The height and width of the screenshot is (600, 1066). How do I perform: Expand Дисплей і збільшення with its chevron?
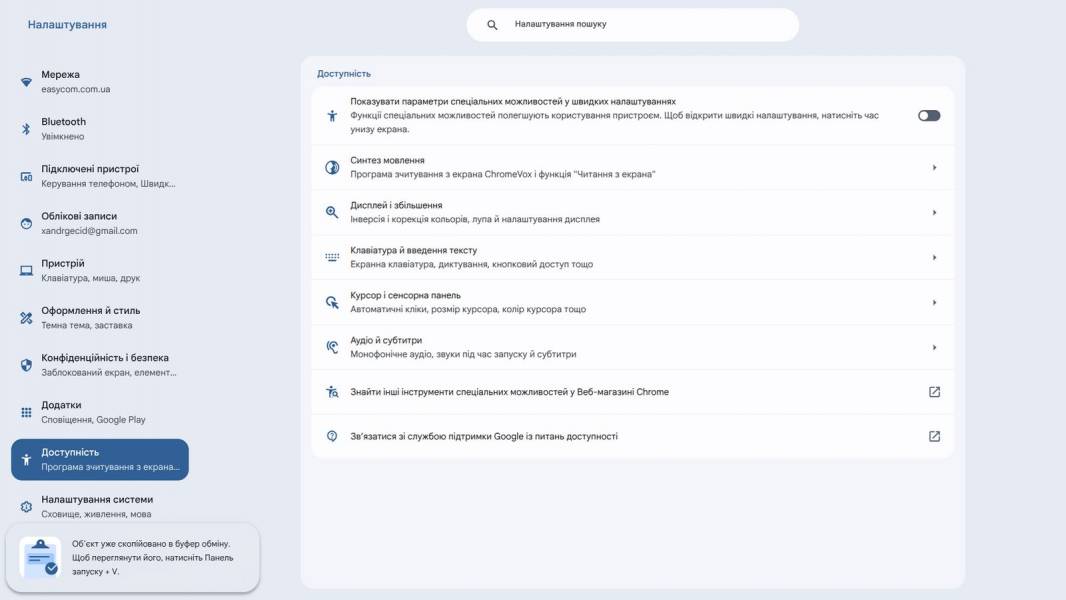point(934,212)
